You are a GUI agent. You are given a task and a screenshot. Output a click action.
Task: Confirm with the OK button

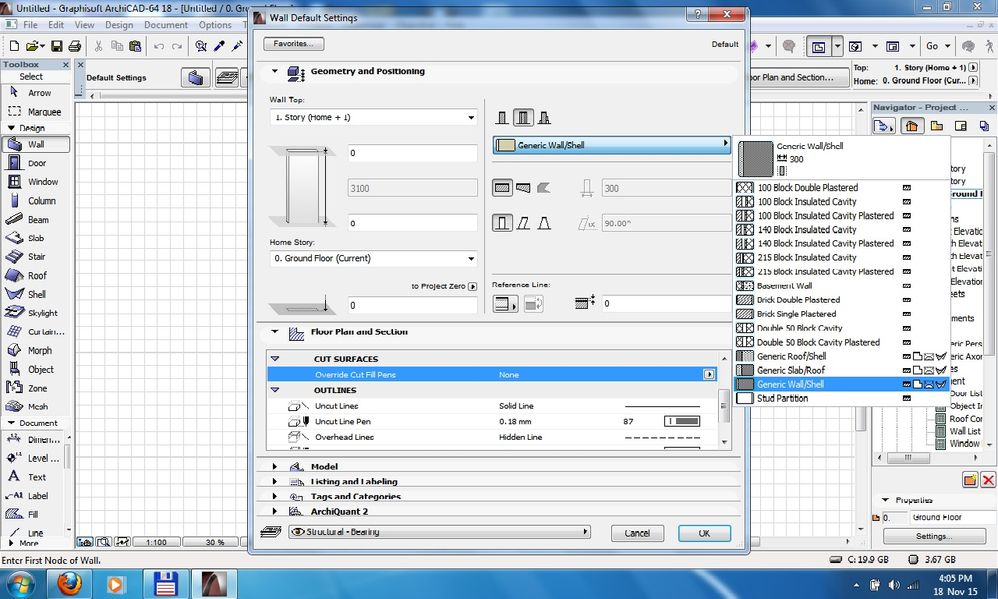point(704,533)
